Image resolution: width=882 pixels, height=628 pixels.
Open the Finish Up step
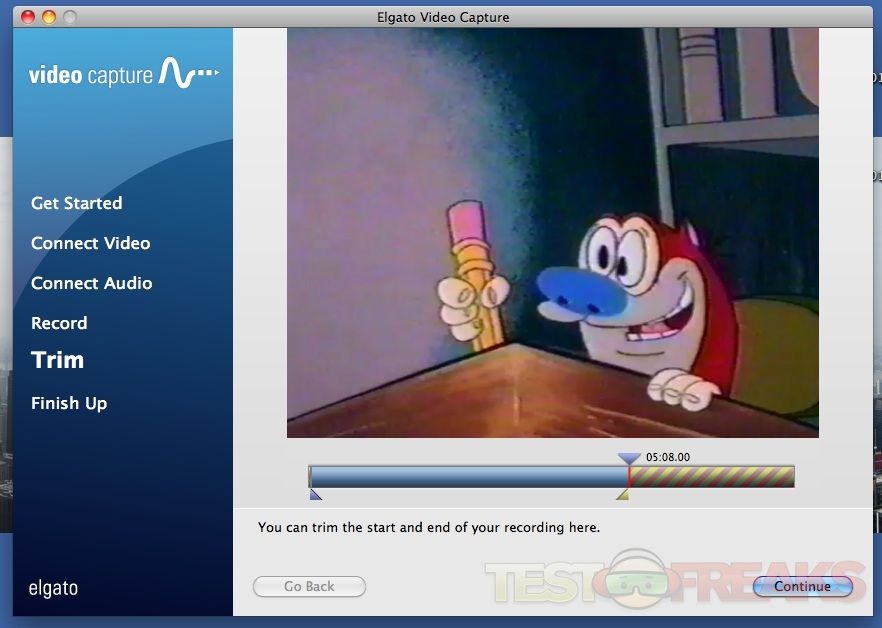[x=69, y=403]
